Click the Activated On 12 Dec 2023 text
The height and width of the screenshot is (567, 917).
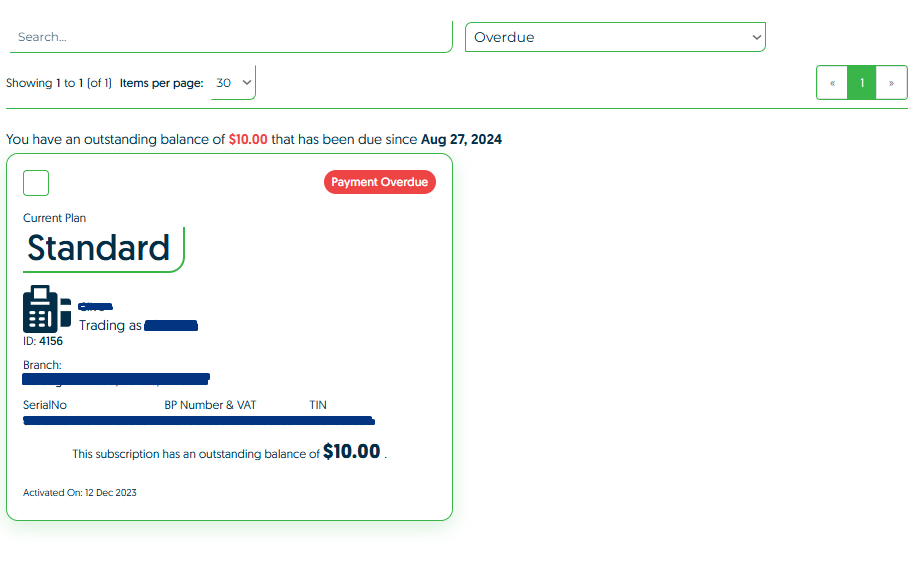79,492
